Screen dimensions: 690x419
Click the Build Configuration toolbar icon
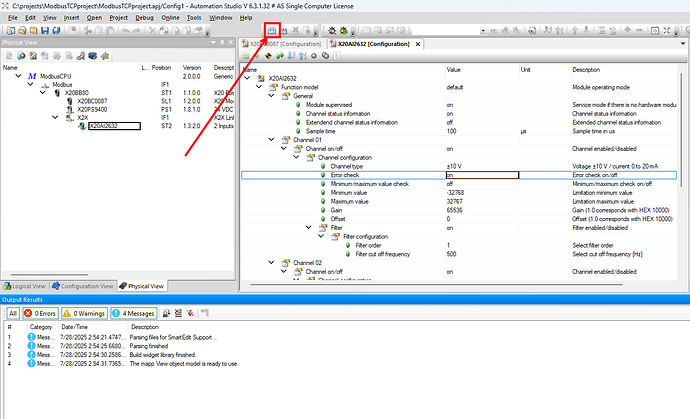(272, 30)
